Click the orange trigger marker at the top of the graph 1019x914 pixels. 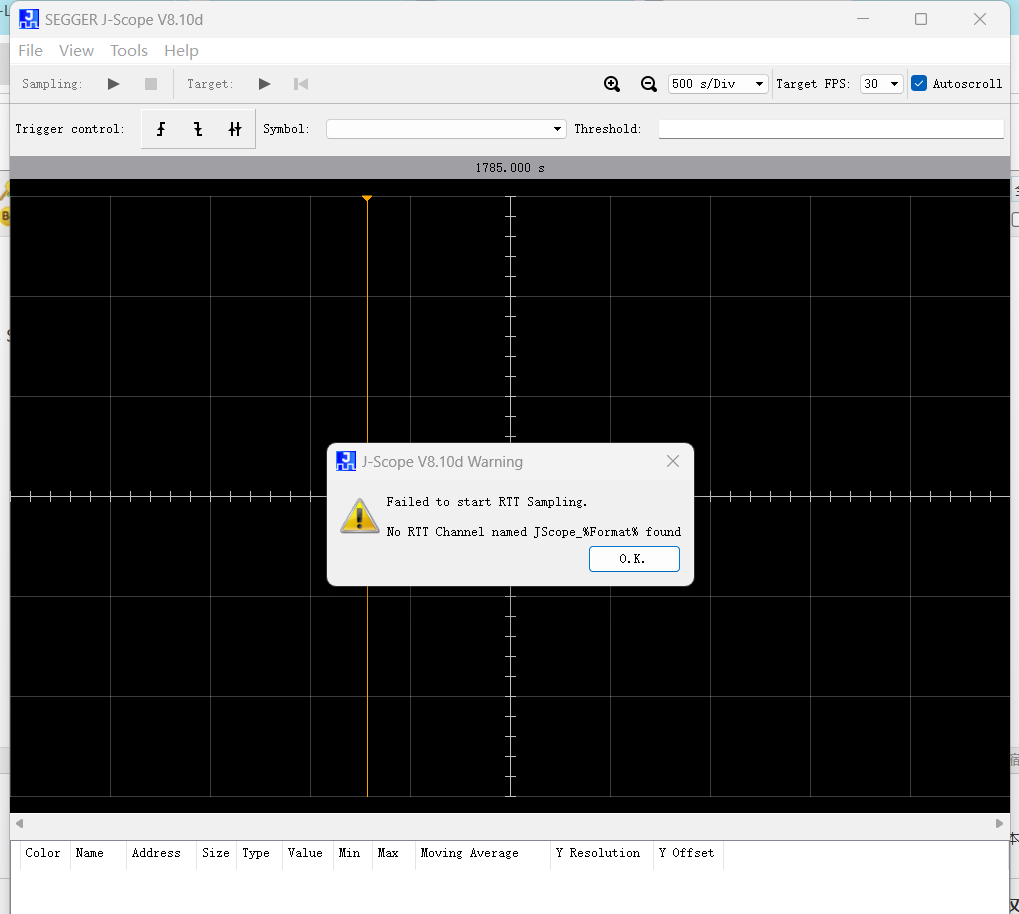click(367, 198)
